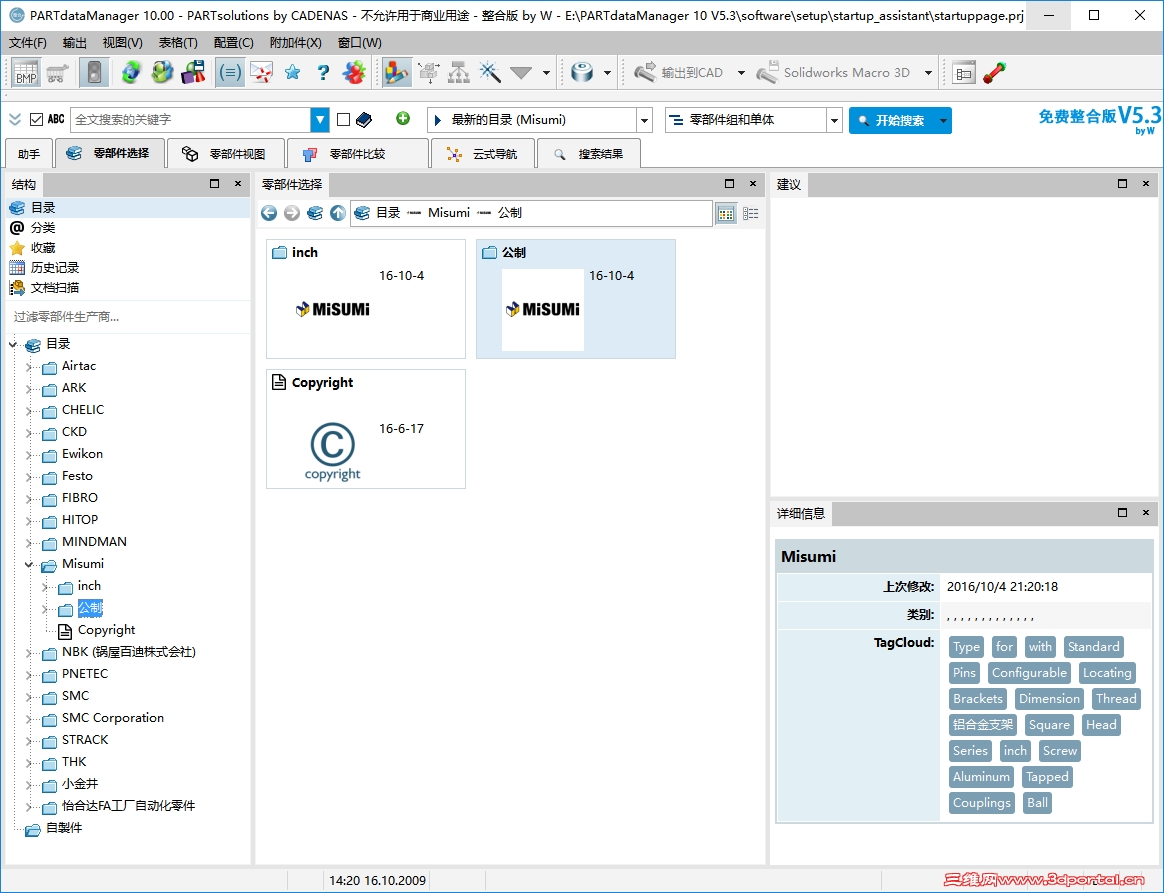Click the blue-green globe update icon

(131, 73)
